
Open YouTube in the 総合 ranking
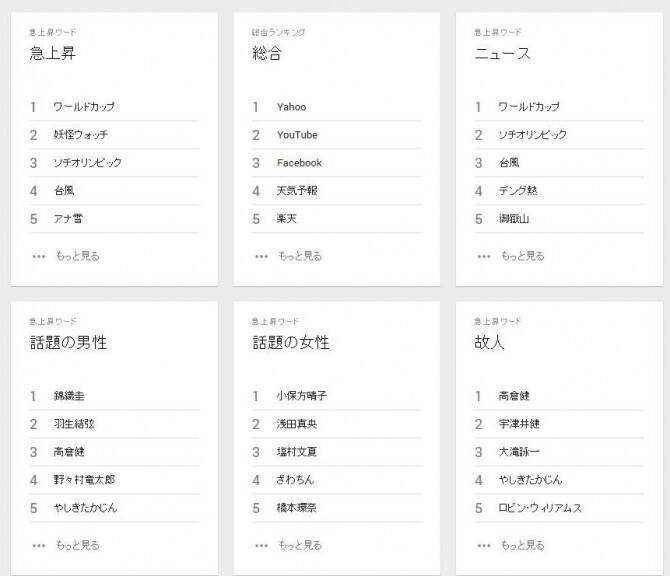pos(297,135)
